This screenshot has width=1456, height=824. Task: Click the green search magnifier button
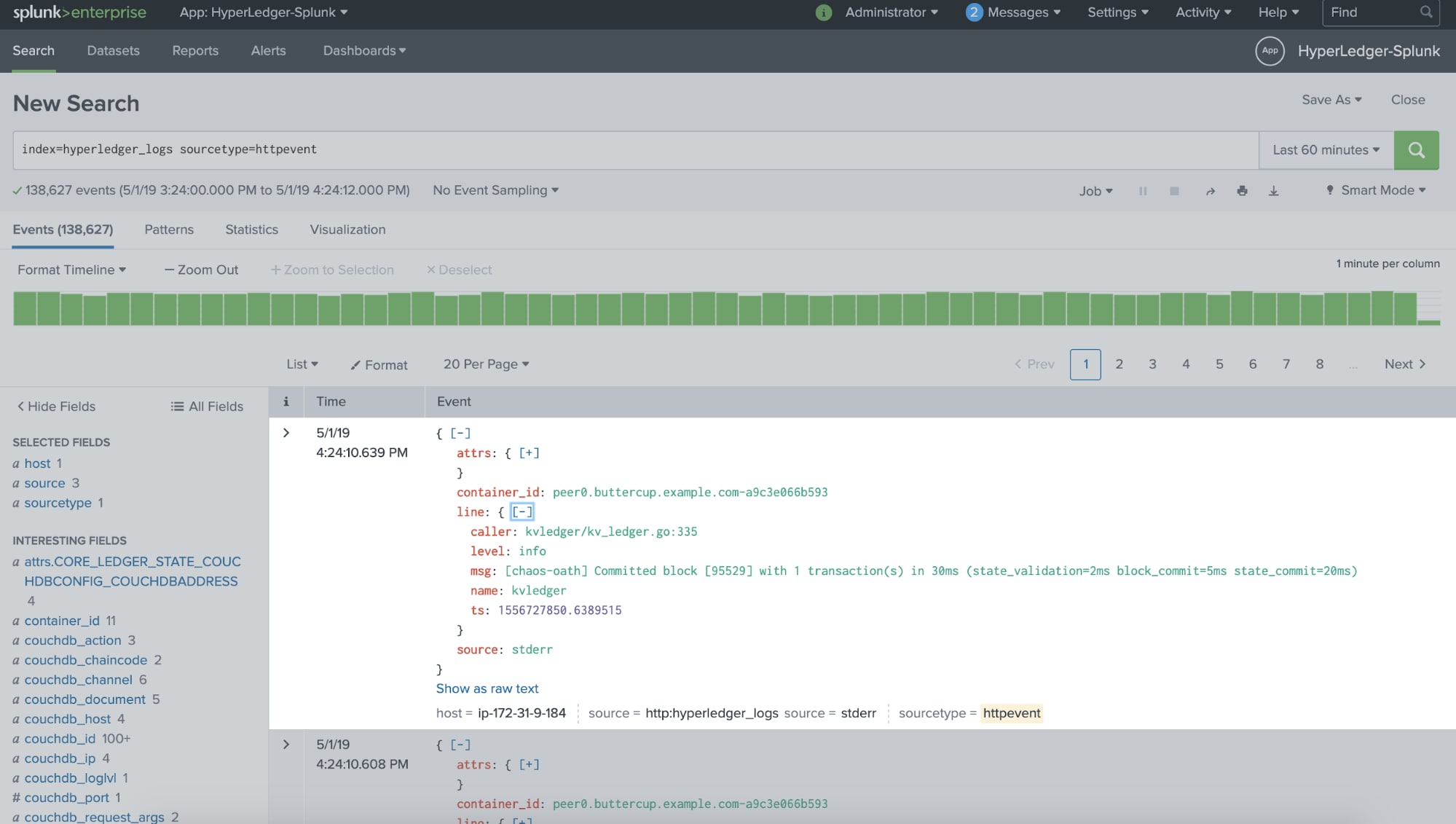tap(1416, 150)
